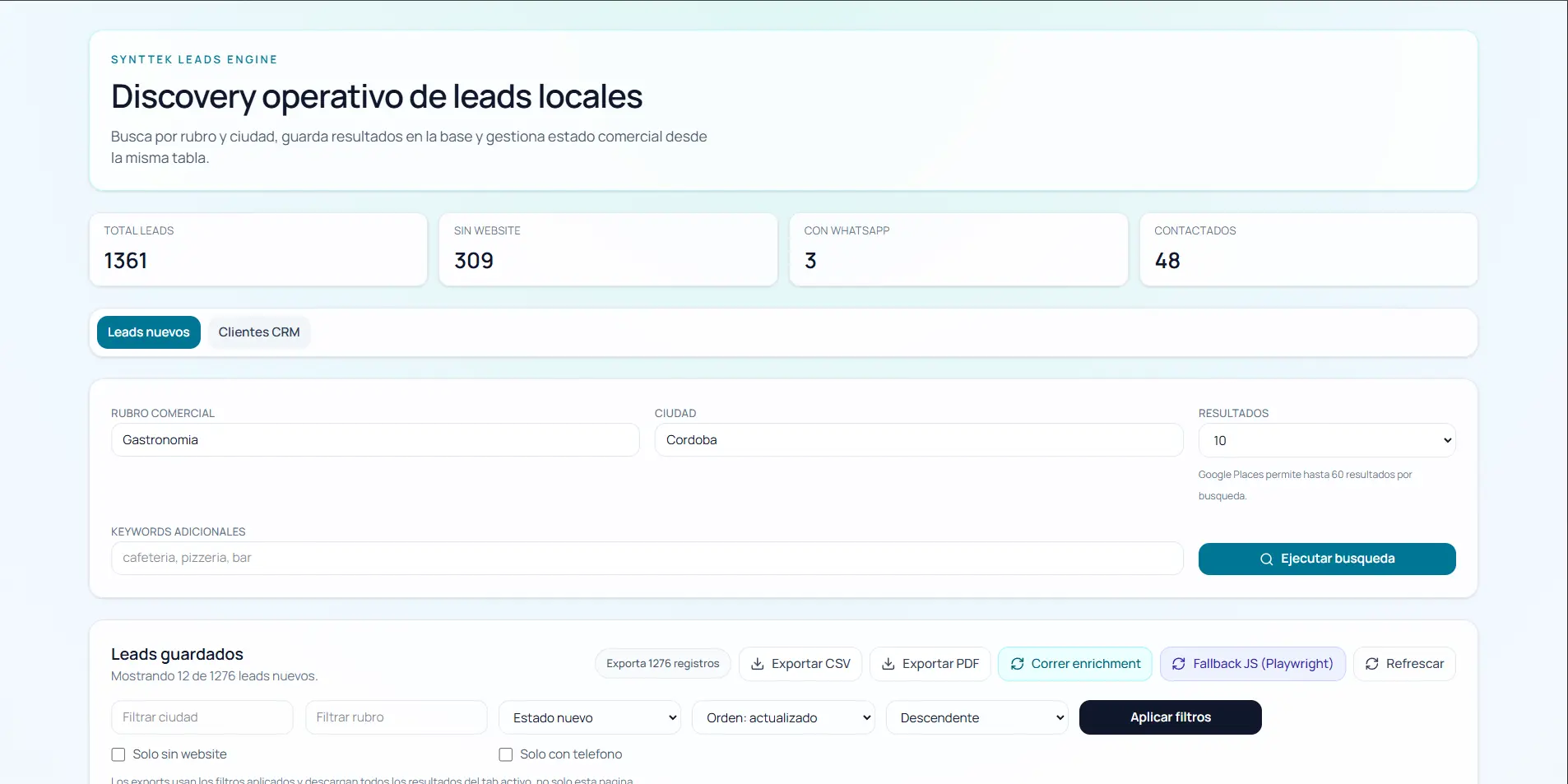Click the Exporta 1276 registros badge
1568x784 pixels.
click(x=663, y=664)
